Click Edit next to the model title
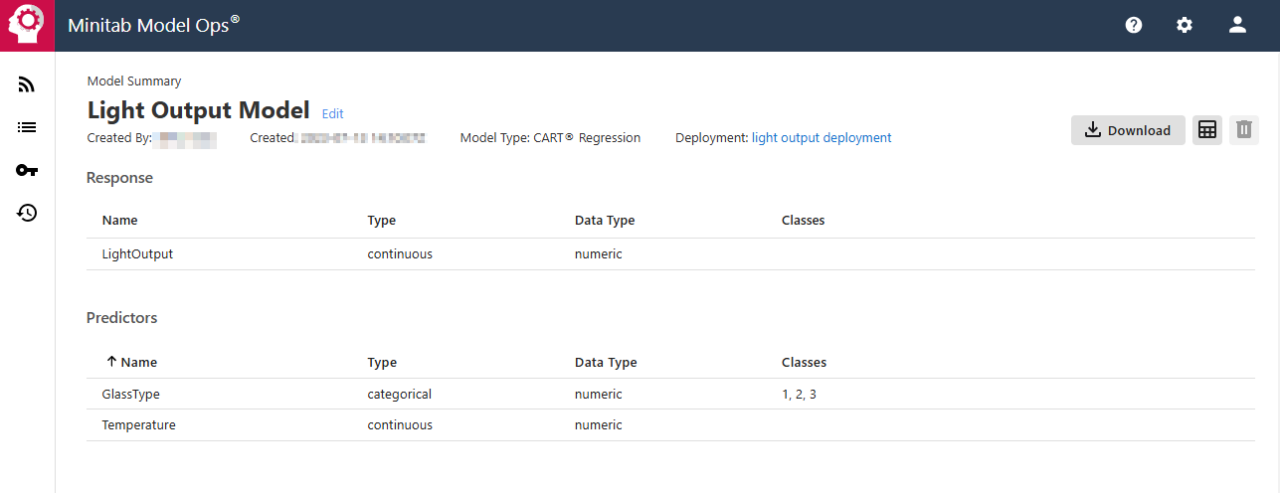The width and height of the screenshot is (1280, 493). [332, 114]
